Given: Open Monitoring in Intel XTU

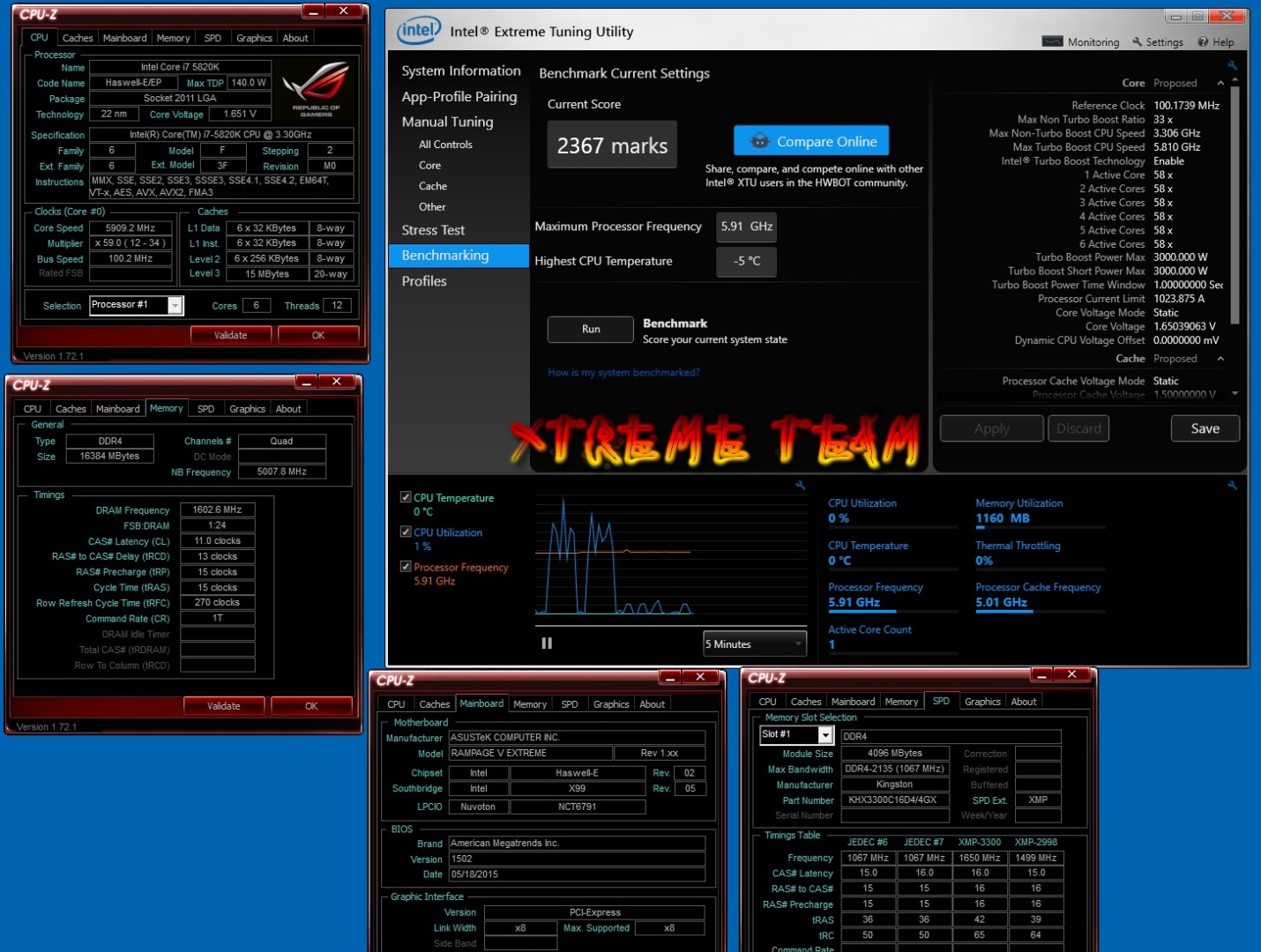Looking at the screenshot, I should point(1080,41).
